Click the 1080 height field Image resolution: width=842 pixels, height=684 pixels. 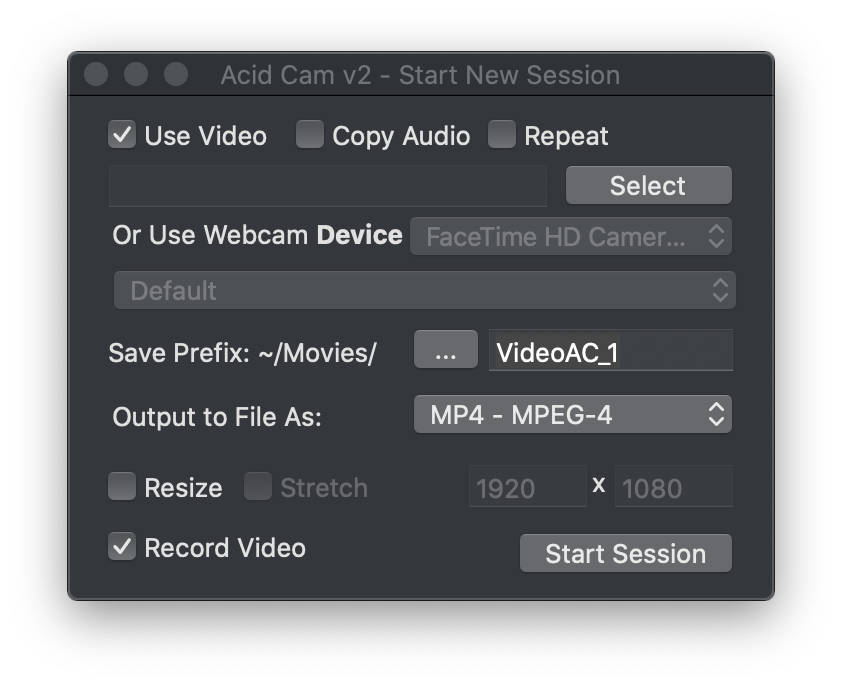coord(672,488)
